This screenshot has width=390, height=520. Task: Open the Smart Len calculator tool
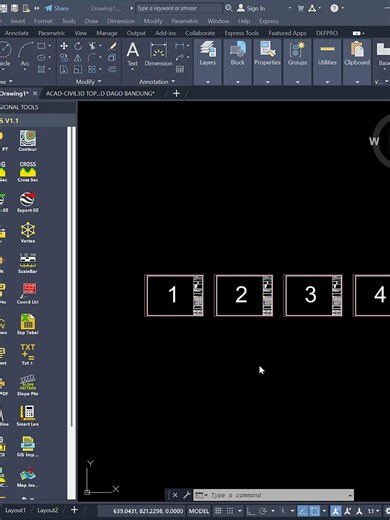pos(28,416)
